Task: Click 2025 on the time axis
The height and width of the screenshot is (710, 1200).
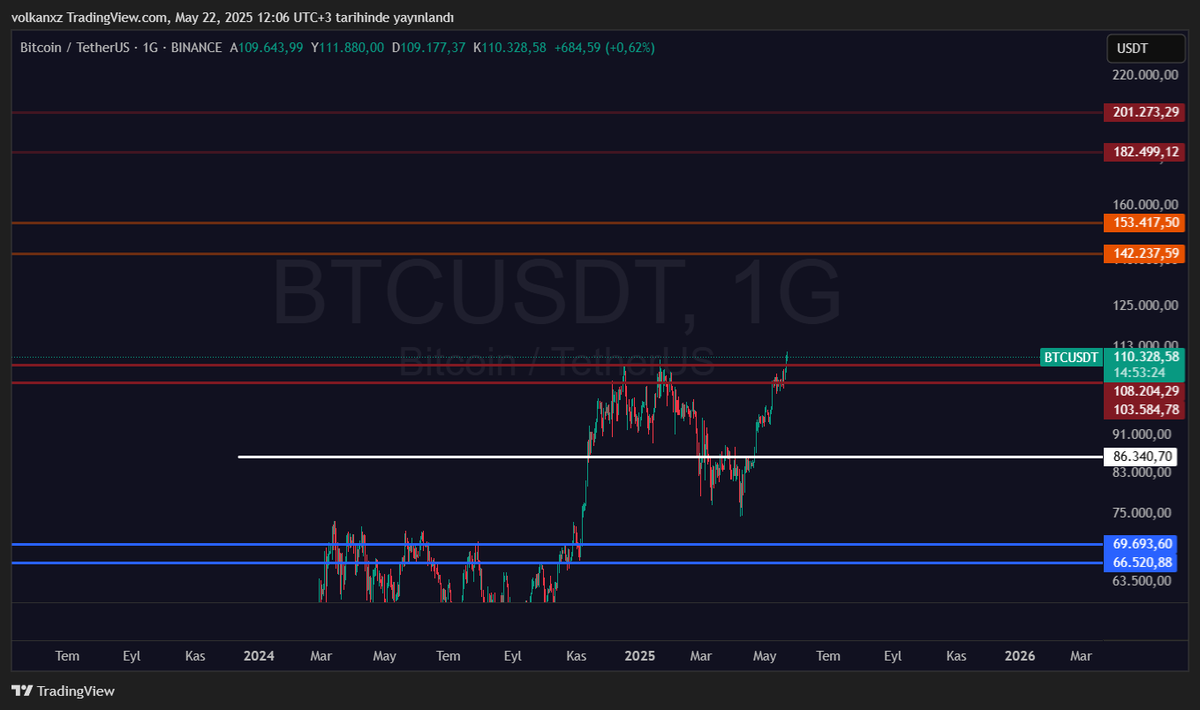Action: tap(639, 656)
